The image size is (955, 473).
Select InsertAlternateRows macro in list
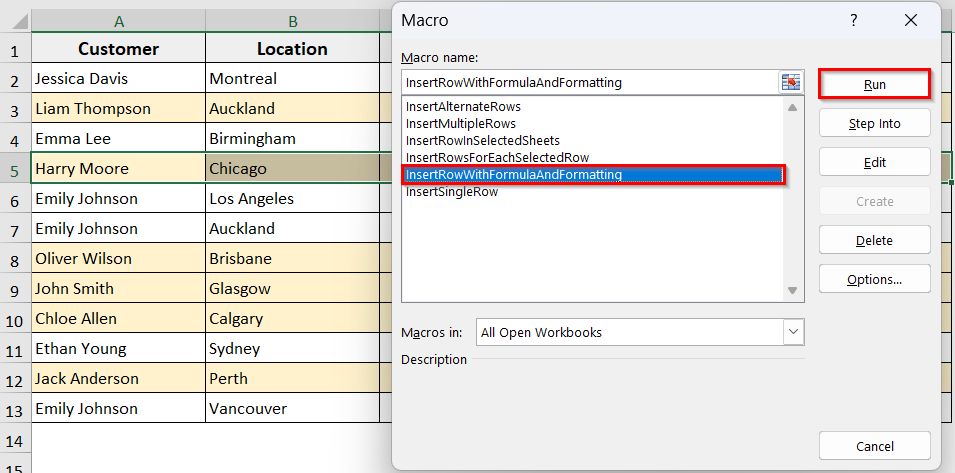[463, 107]
